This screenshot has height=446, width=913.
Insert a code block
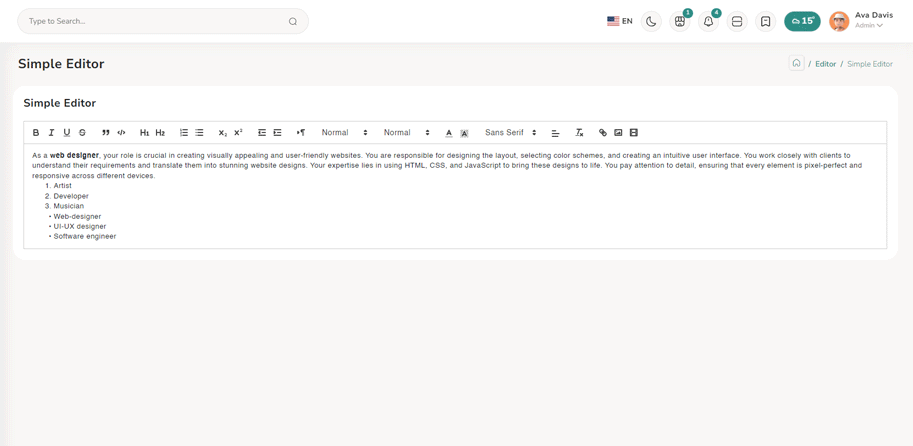click(122, 133)
